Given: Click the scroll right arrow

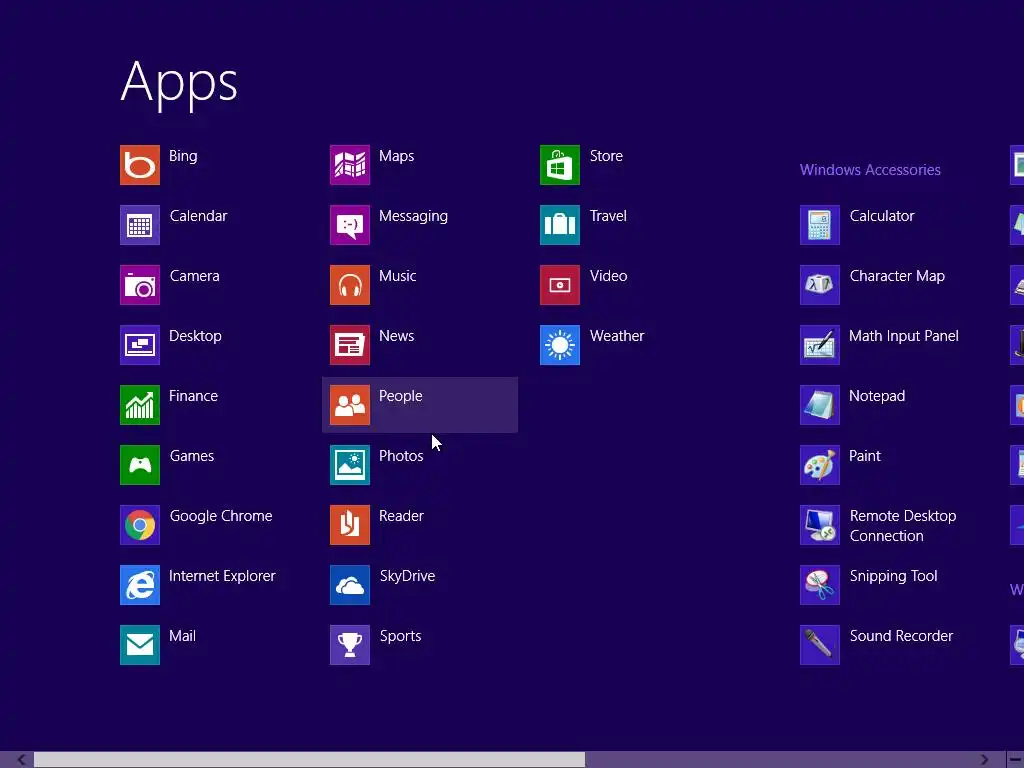Looking at the screenshot, I should coord(984,760).
